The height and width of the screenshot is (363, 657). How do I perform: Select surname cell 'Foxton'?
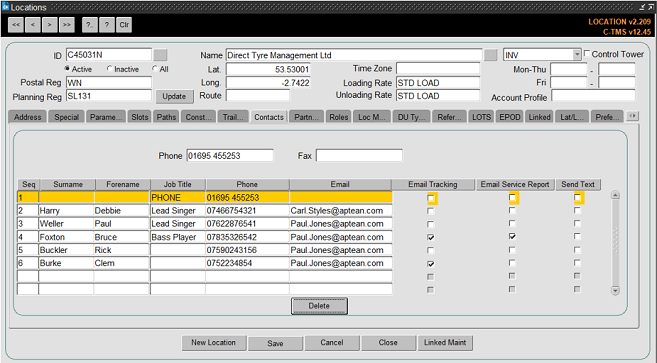pos(66,237)
